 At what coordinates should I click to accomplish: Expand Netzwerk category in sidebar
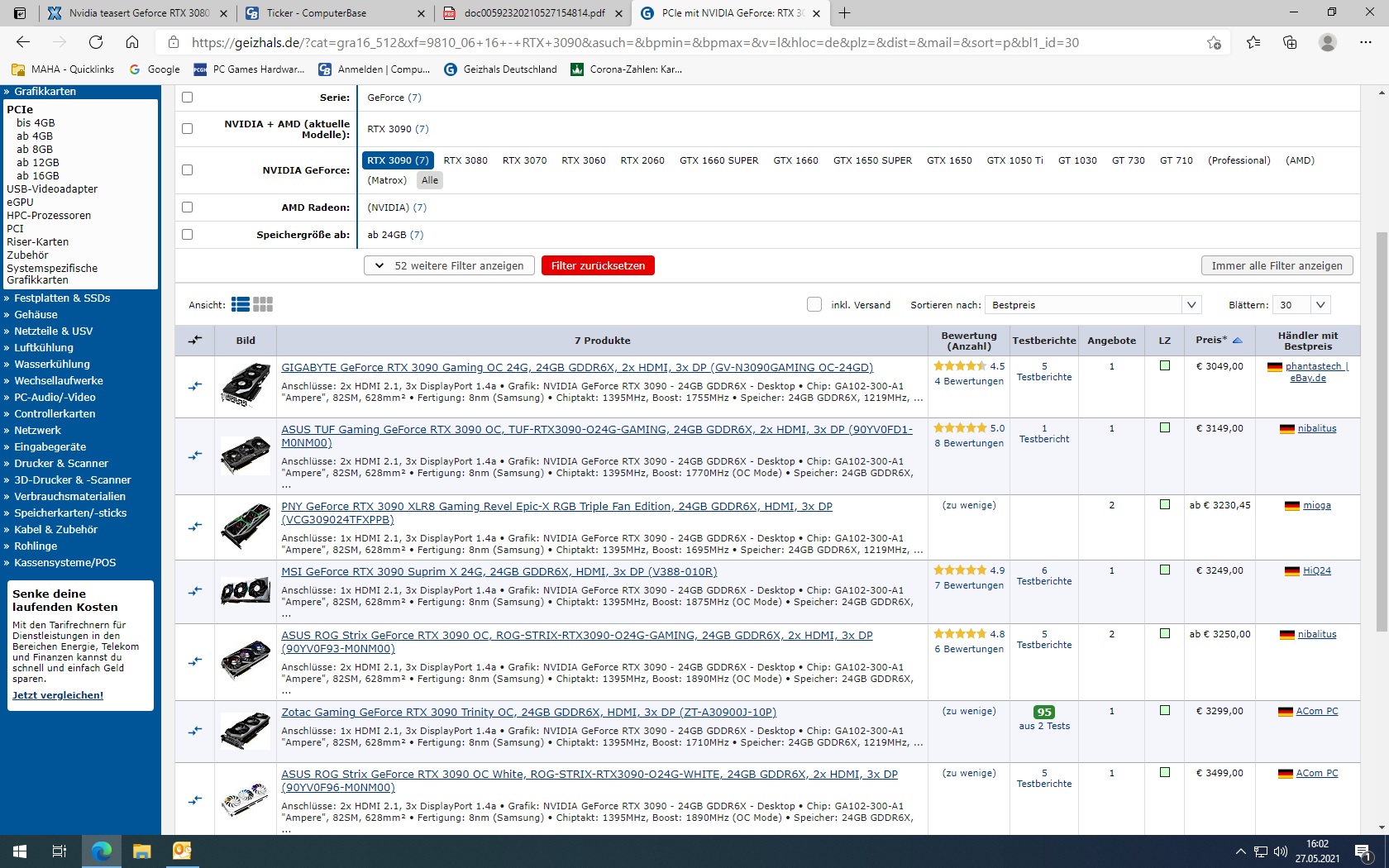37,430
